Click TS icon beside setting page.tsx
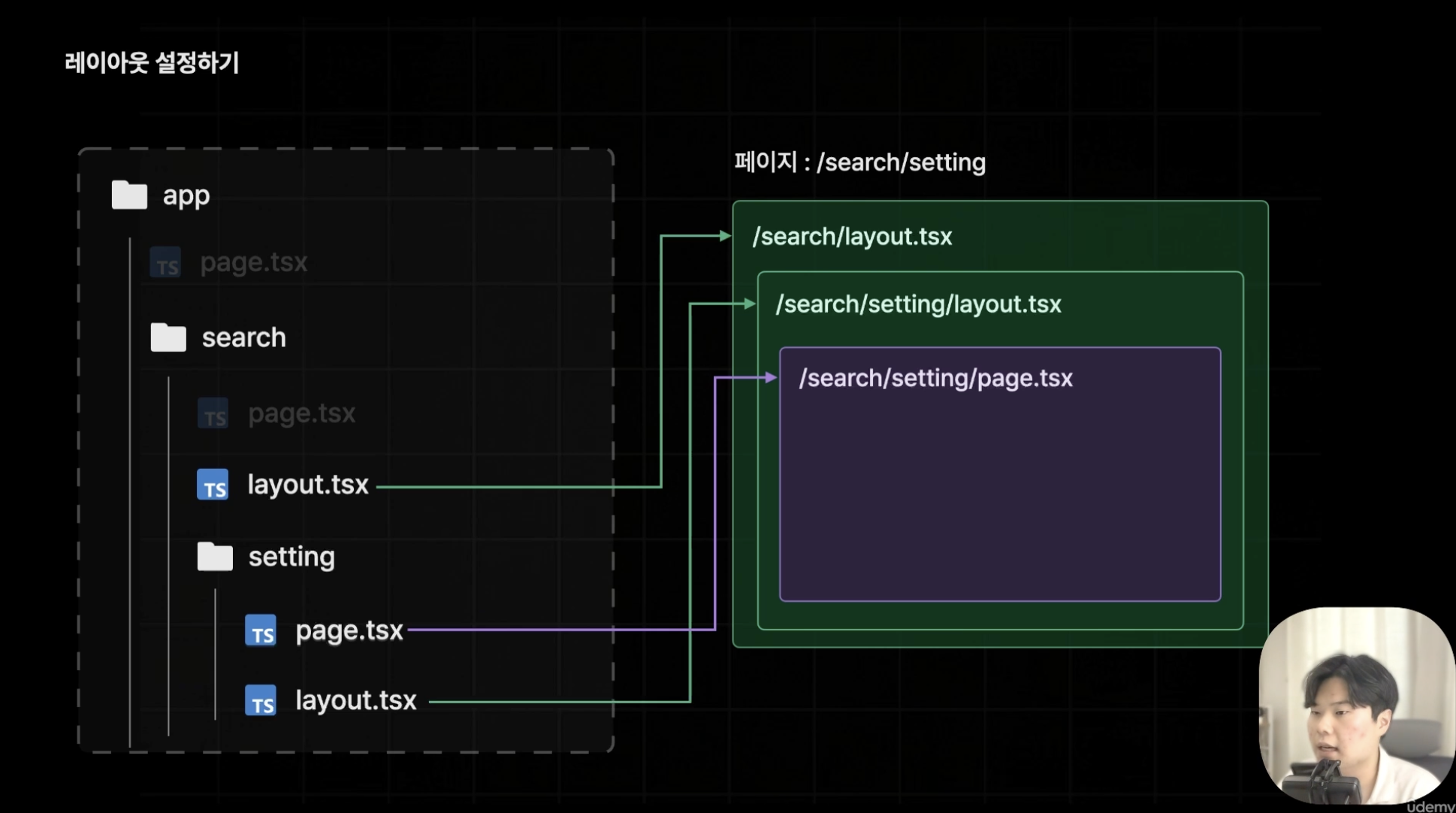Viewport: 1456px width, 813px height. coord(261,630)
